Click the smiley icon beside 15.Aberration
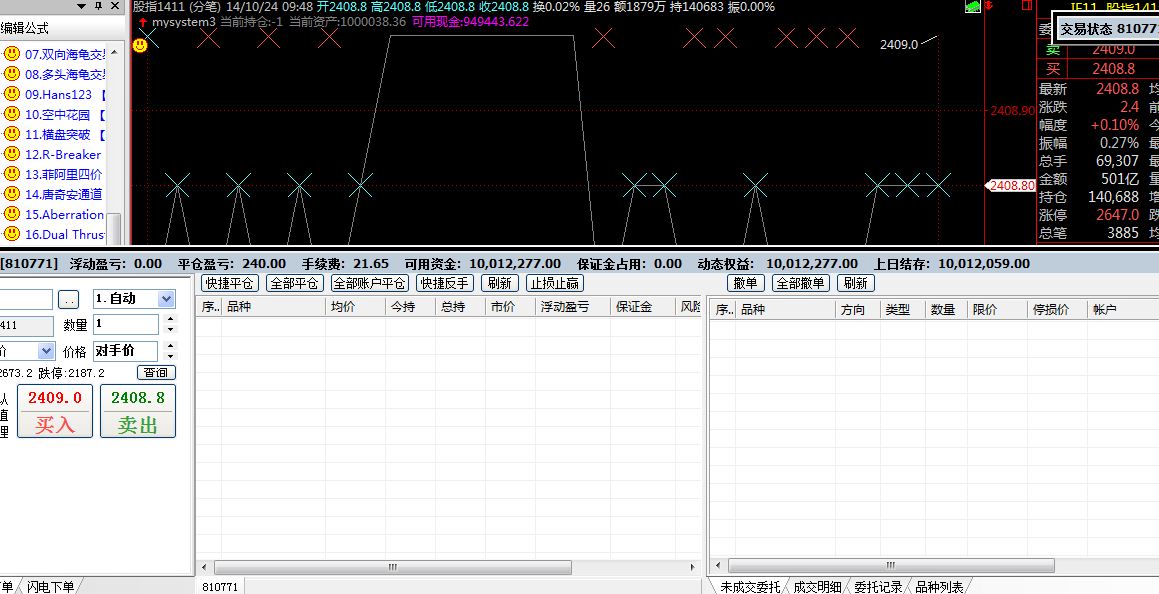 (11, 214)
